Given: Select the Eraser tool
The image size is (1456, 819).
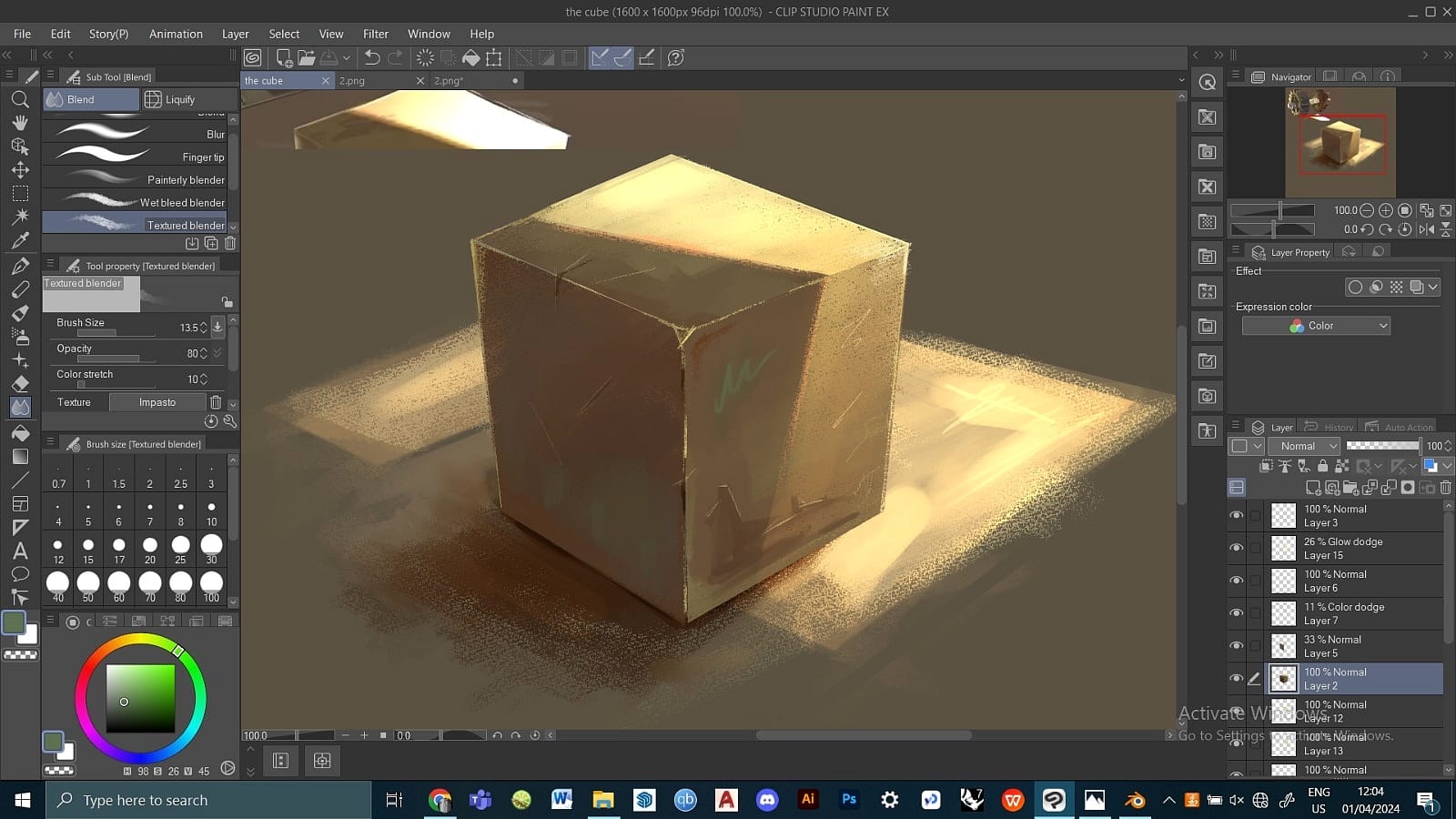Looking at the screenshot, I should coord(20,383).
